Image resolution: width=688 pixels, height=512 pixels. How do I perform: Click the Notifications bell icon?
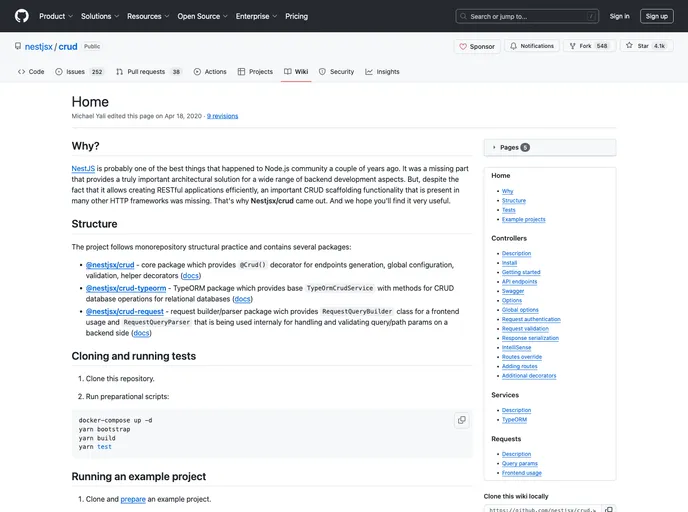click(x=513, y=46)
